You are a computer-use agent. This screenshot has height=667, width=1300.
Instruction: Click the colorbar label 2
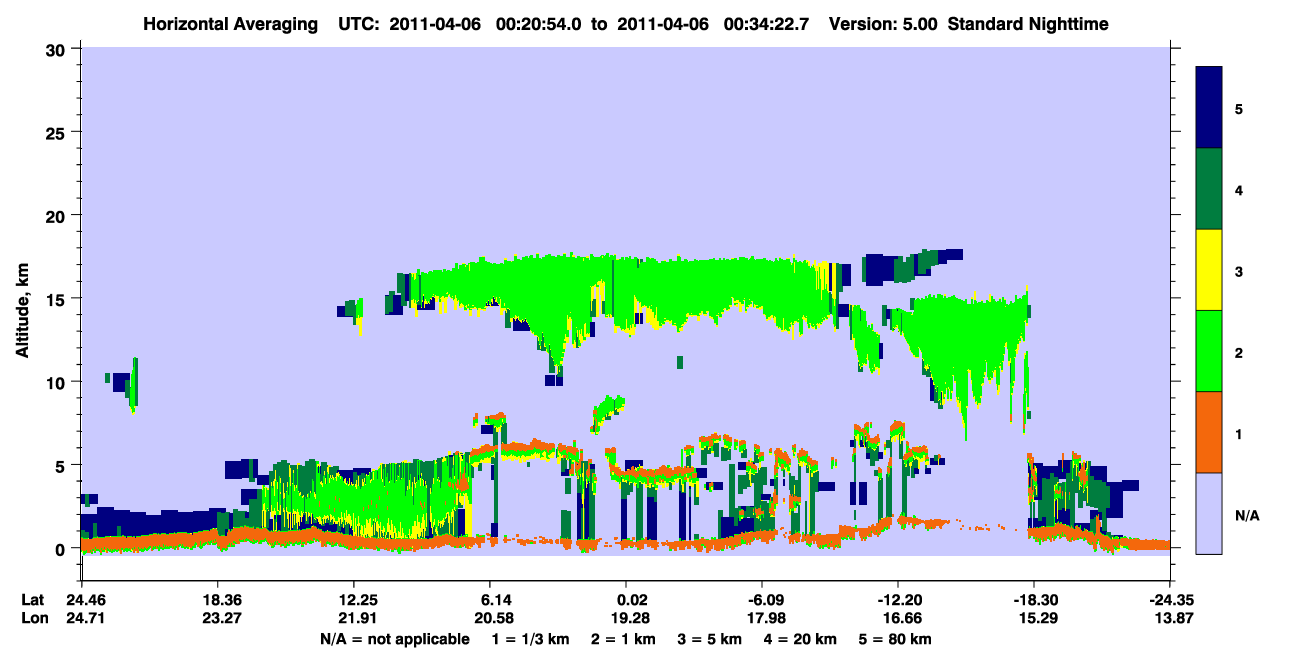pyautogui.click(x=1239, y=352)
